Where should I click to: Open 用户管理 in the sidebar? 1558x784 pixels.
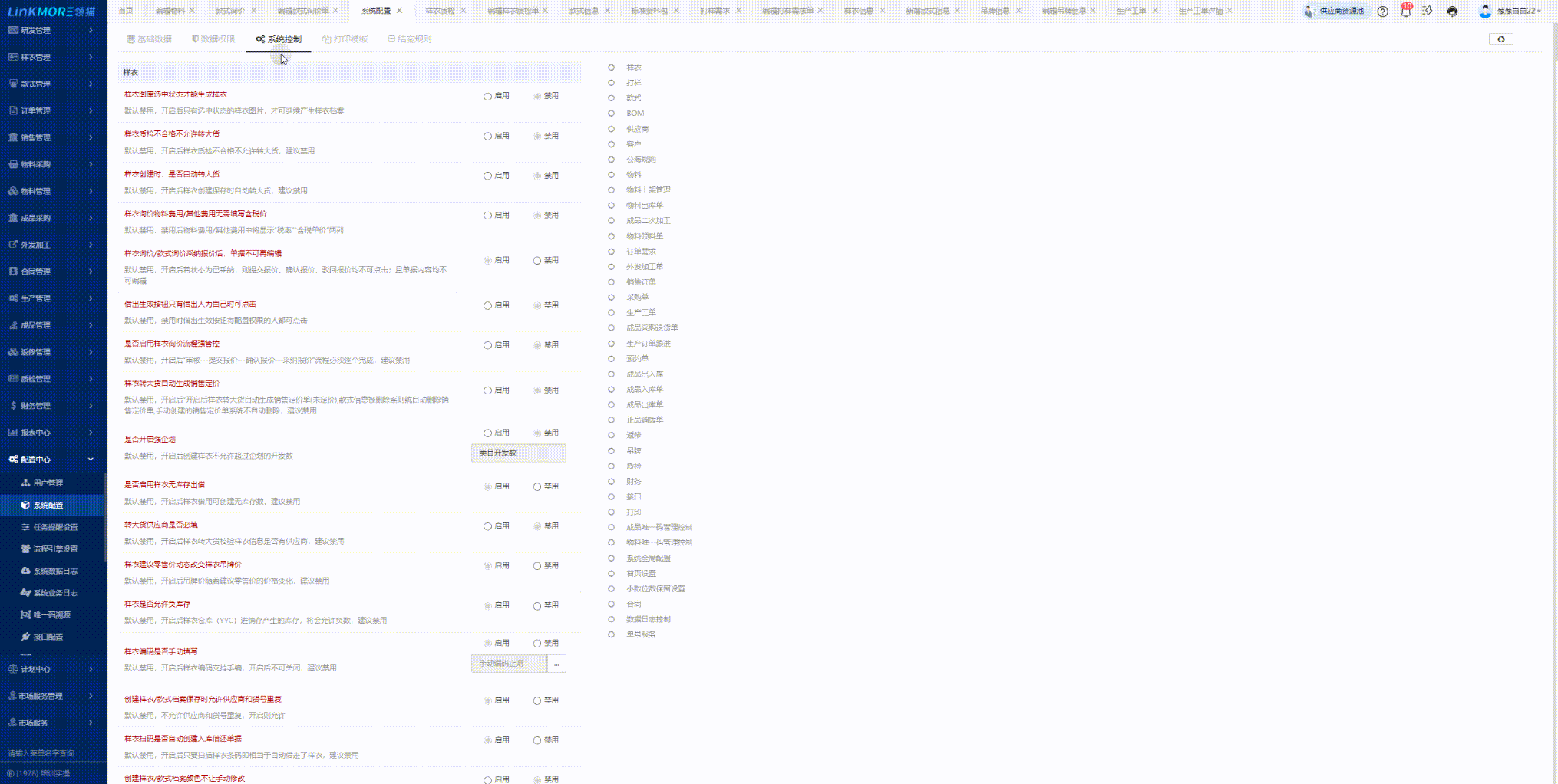[48, 483]
